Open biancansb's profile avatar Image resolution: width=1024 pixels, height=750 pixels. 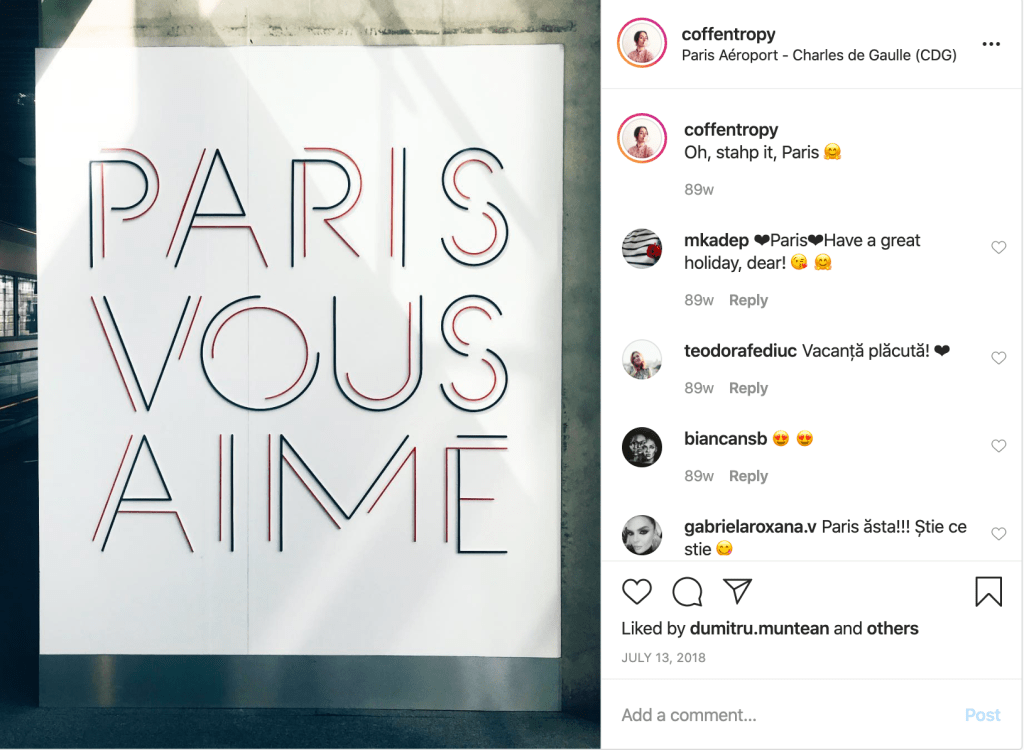point(642,447)
